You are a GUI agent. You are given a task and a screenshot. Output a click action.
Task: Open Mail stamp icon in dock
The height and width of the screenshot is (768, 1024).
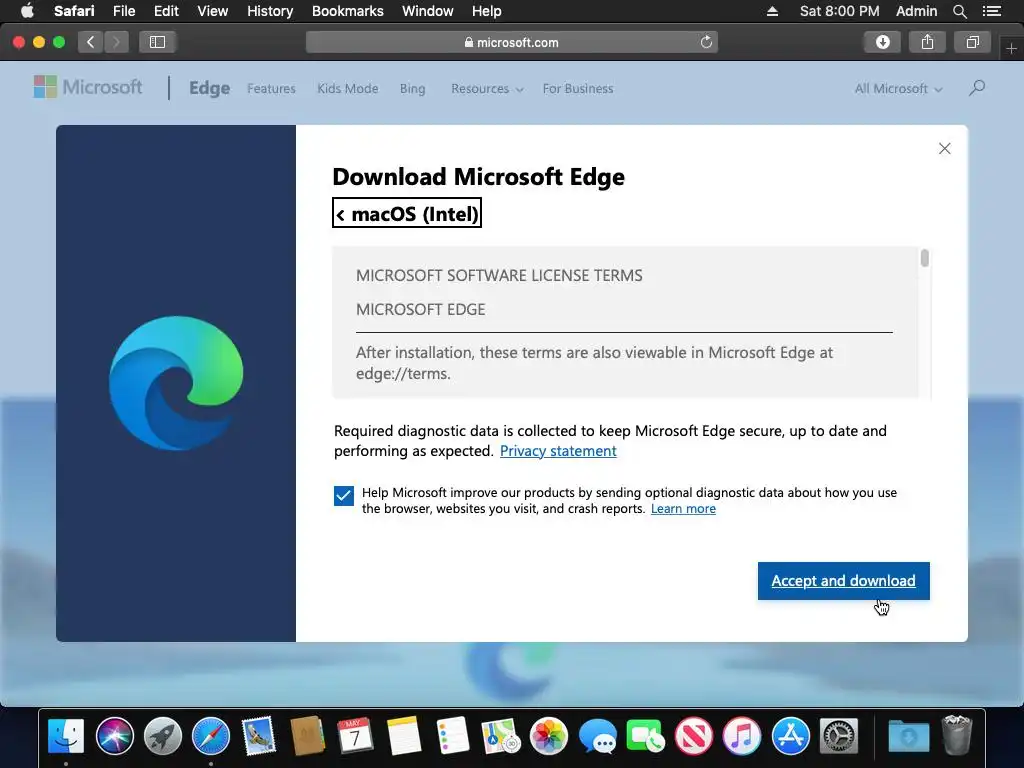tap(259, 735)
